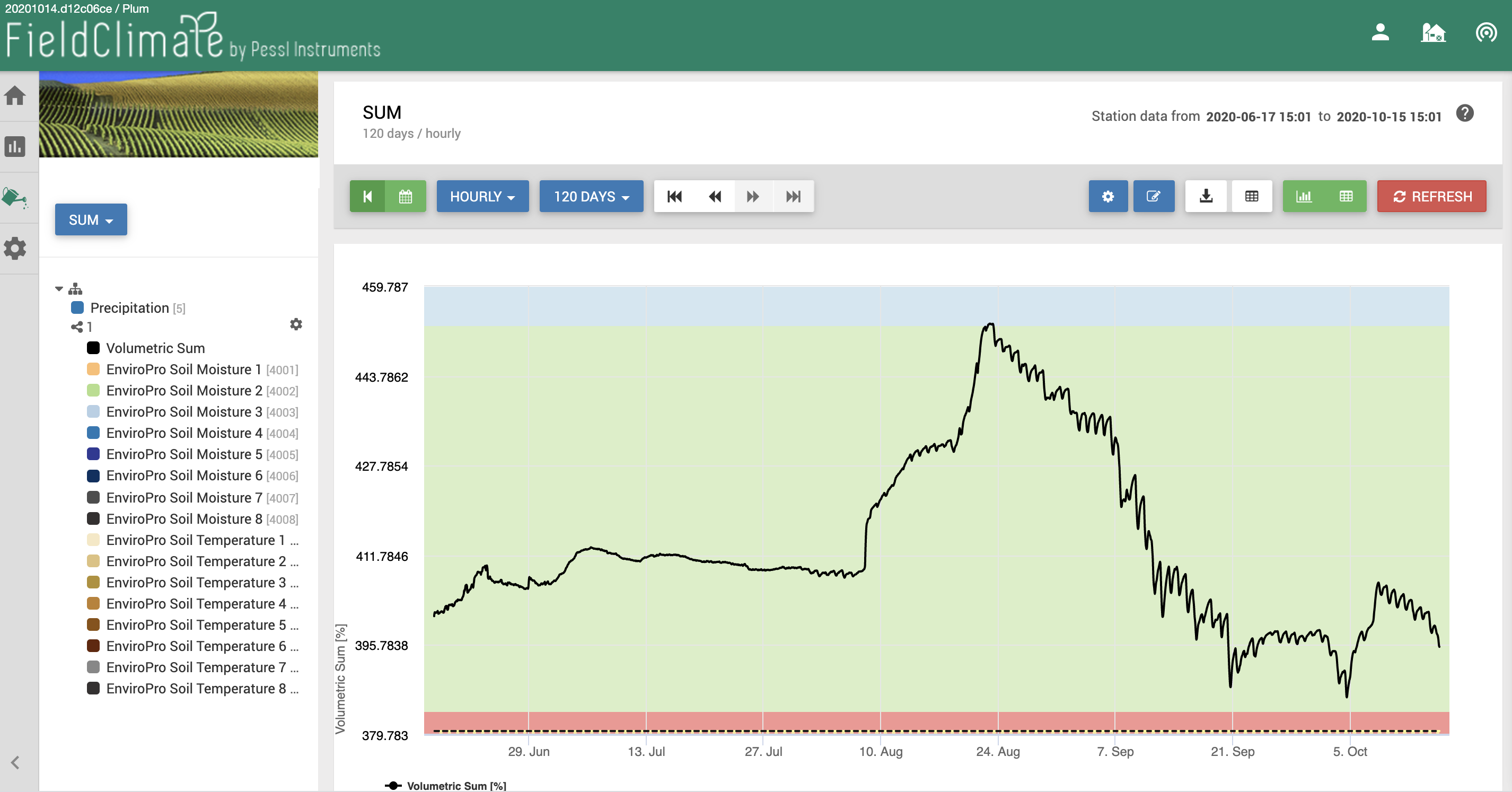This screenshot has height=792, width=1512.
Task: Open the pencil edit icon button
Action: pos(1154,196)
